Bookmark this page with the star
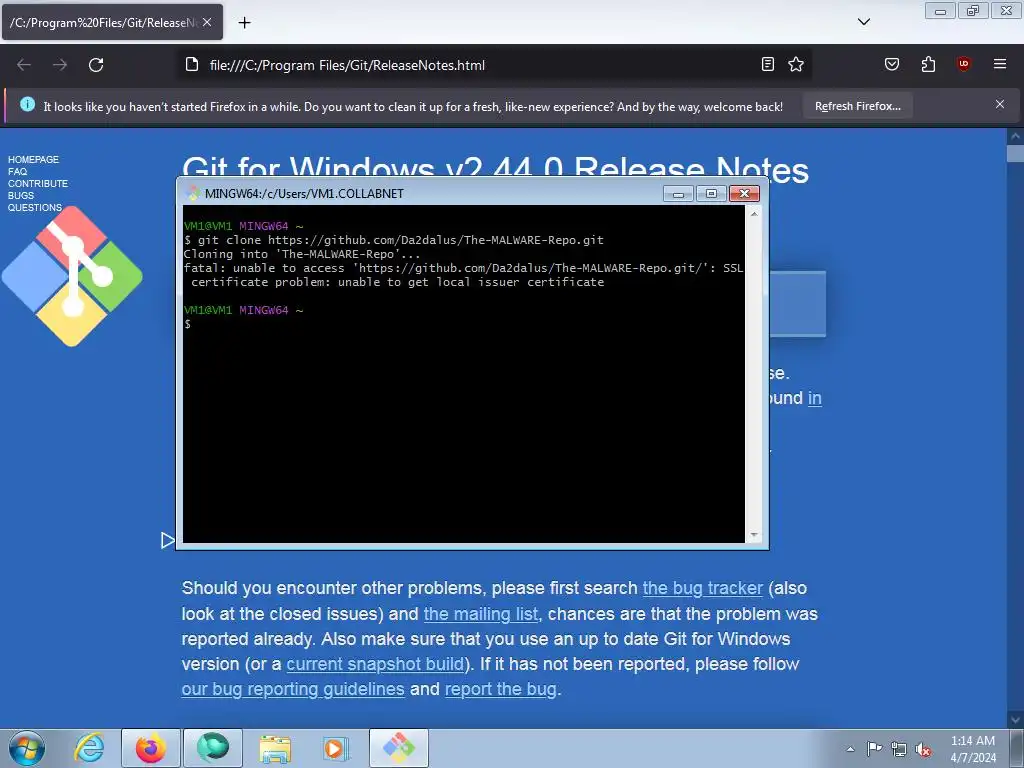 coord(795,64)
